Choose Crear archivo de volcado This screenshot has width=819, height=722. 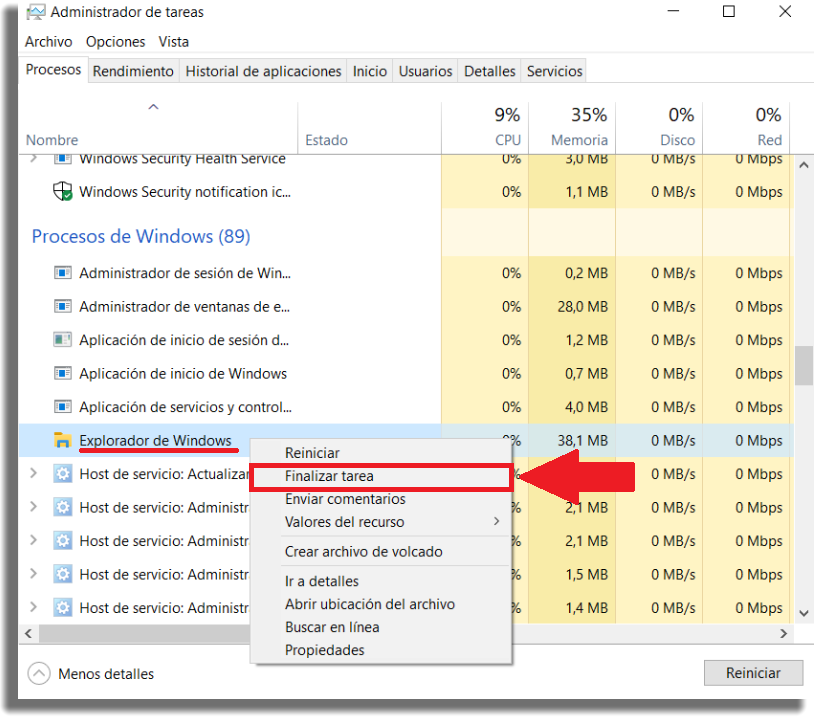pos(381,551)
